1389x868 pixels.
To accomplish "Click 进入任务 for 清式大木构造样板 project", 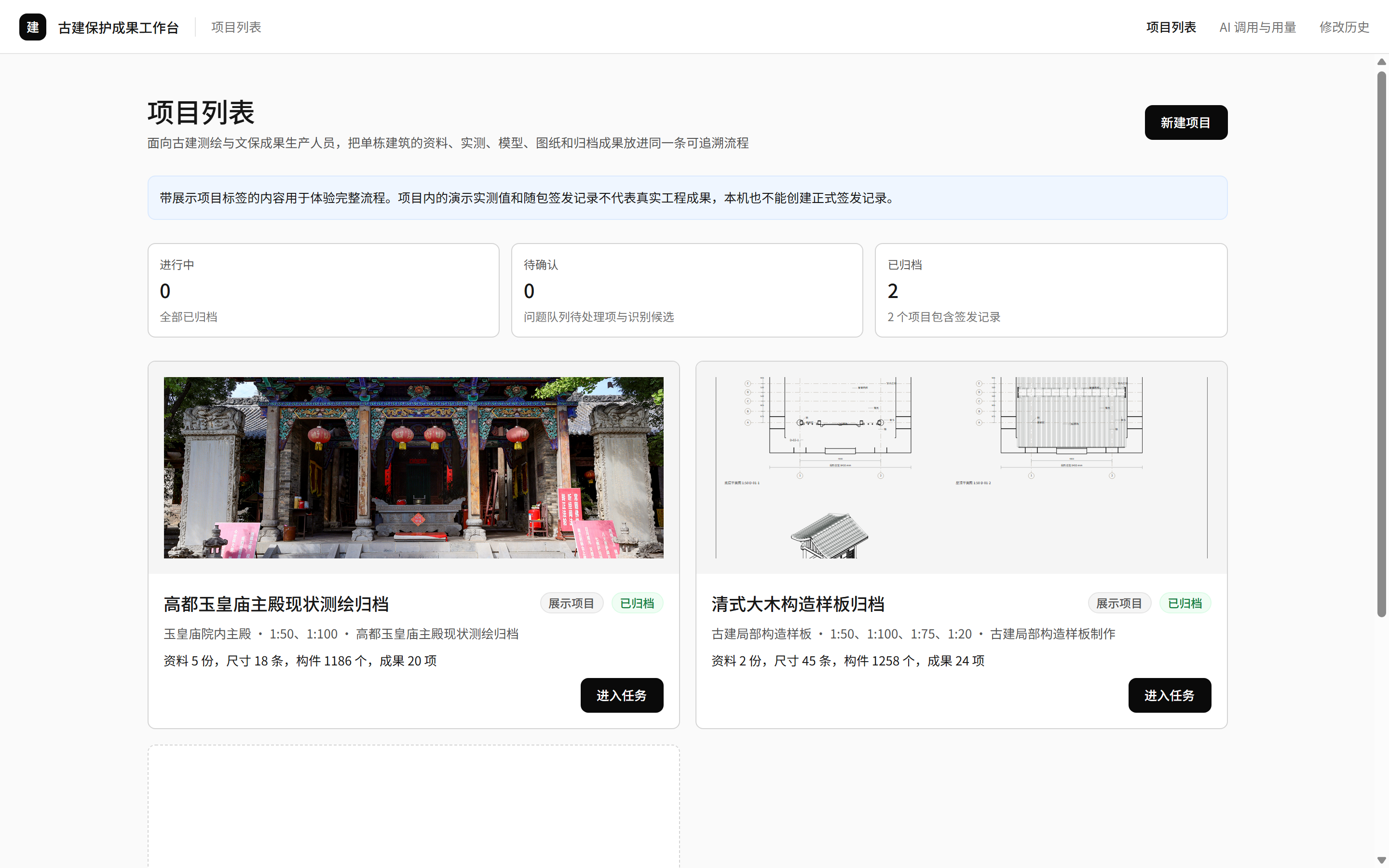I will pos(1170,695).
